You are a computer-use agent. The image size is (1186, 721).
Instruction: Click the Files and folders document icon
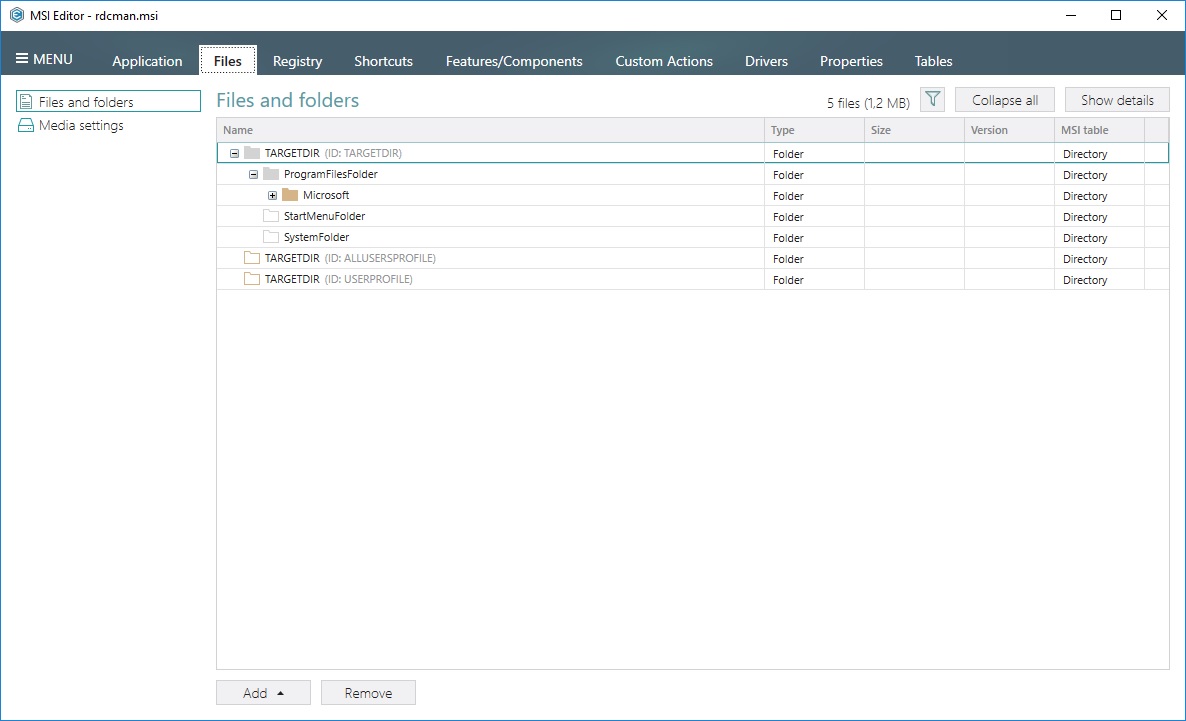click(26, 101)
